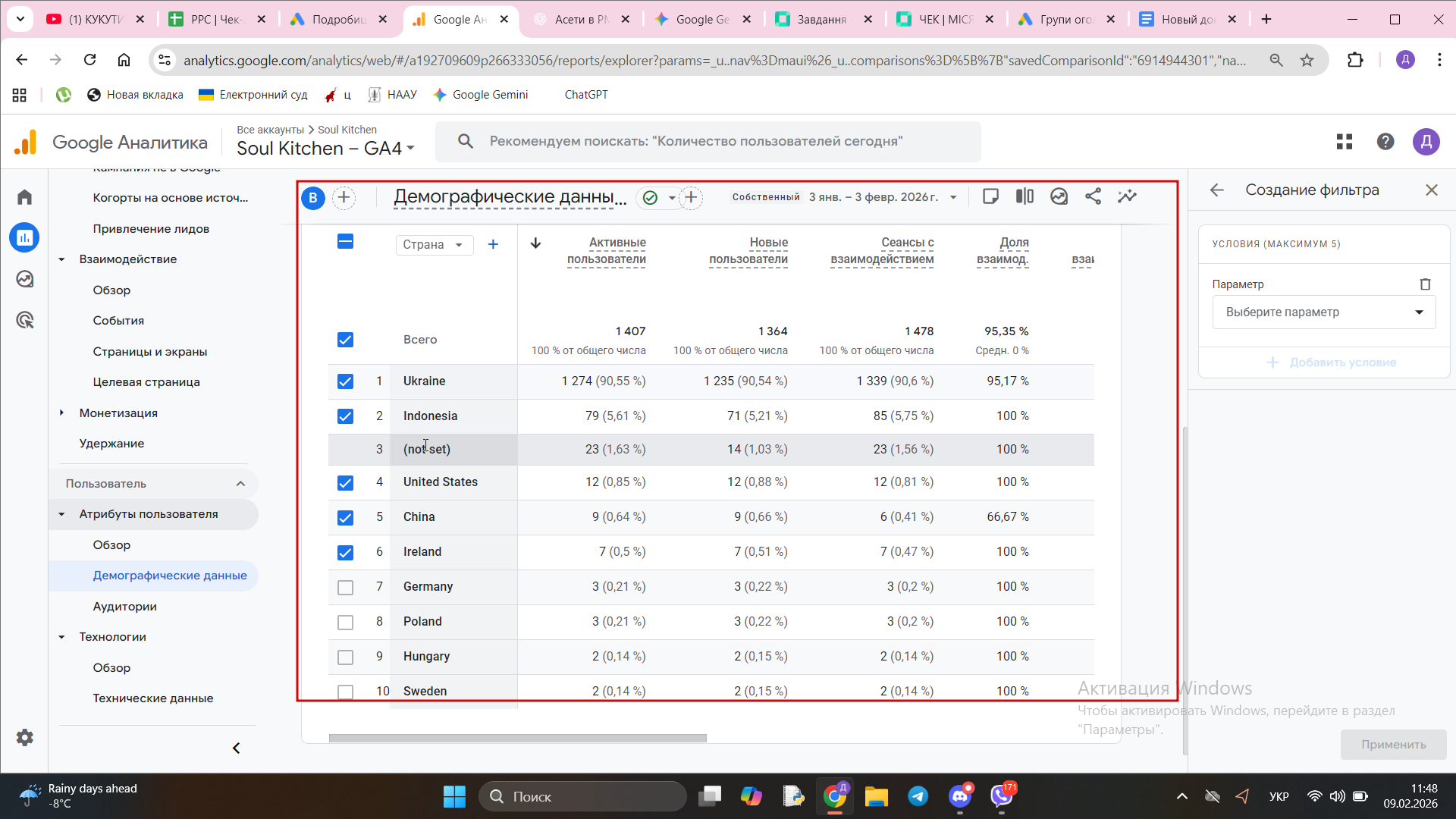Open the Выберите параметр dropdown

(1323, 312)
